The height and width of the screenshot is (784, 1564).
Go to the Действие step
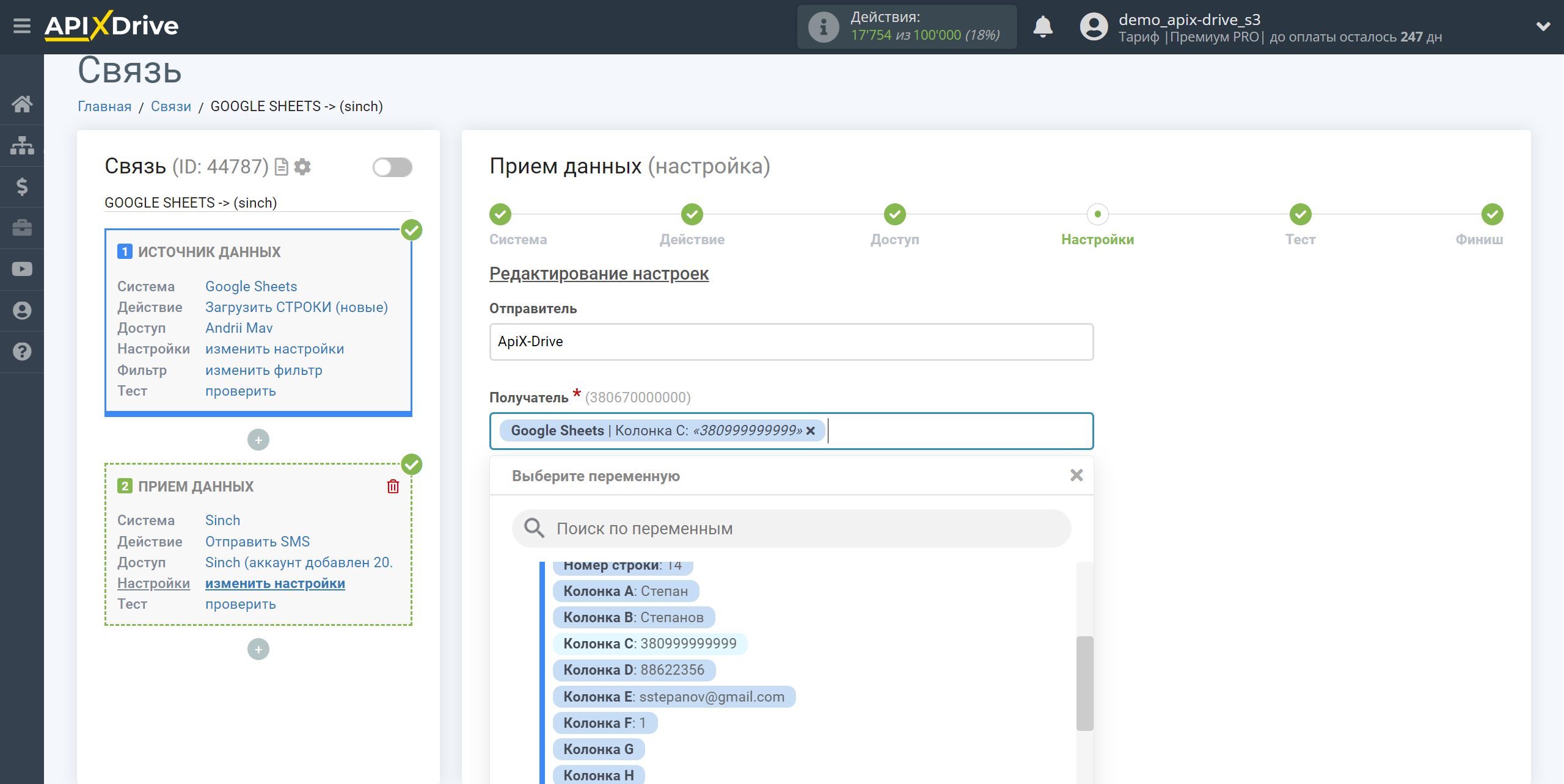point(692,214)
